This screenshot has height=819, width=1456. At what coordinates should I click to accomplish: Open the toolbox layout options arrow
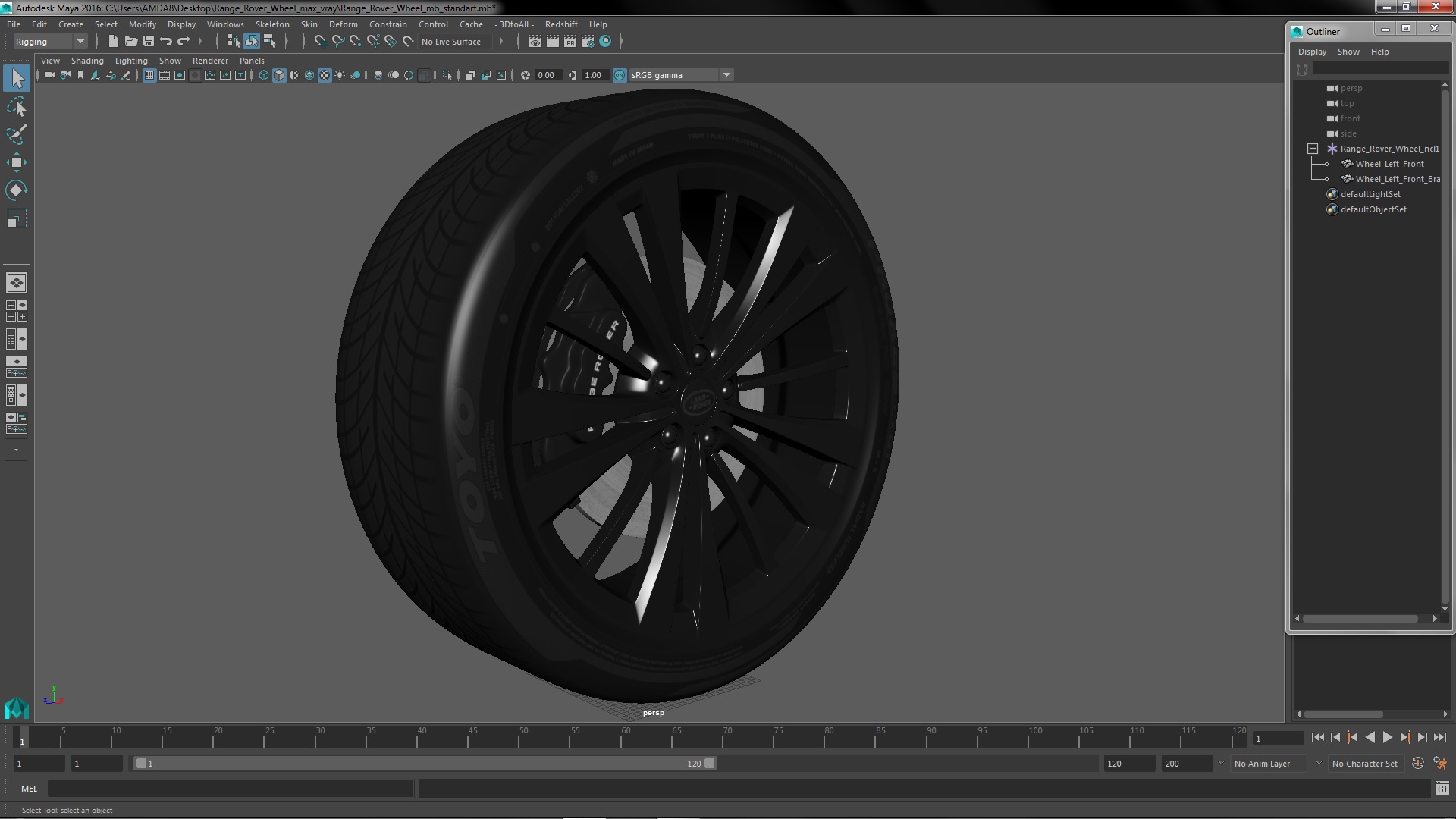click(x=17, y=450)
